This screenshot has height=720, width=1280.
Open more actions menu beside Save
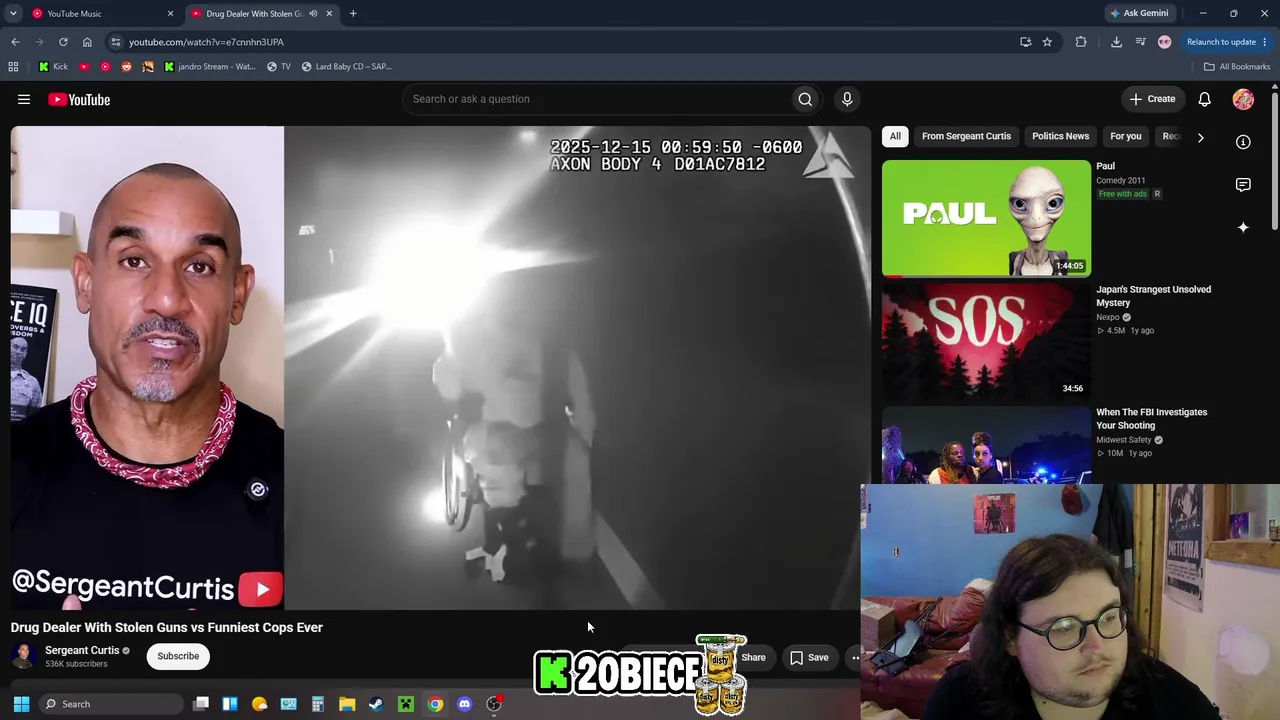[855, 657]
